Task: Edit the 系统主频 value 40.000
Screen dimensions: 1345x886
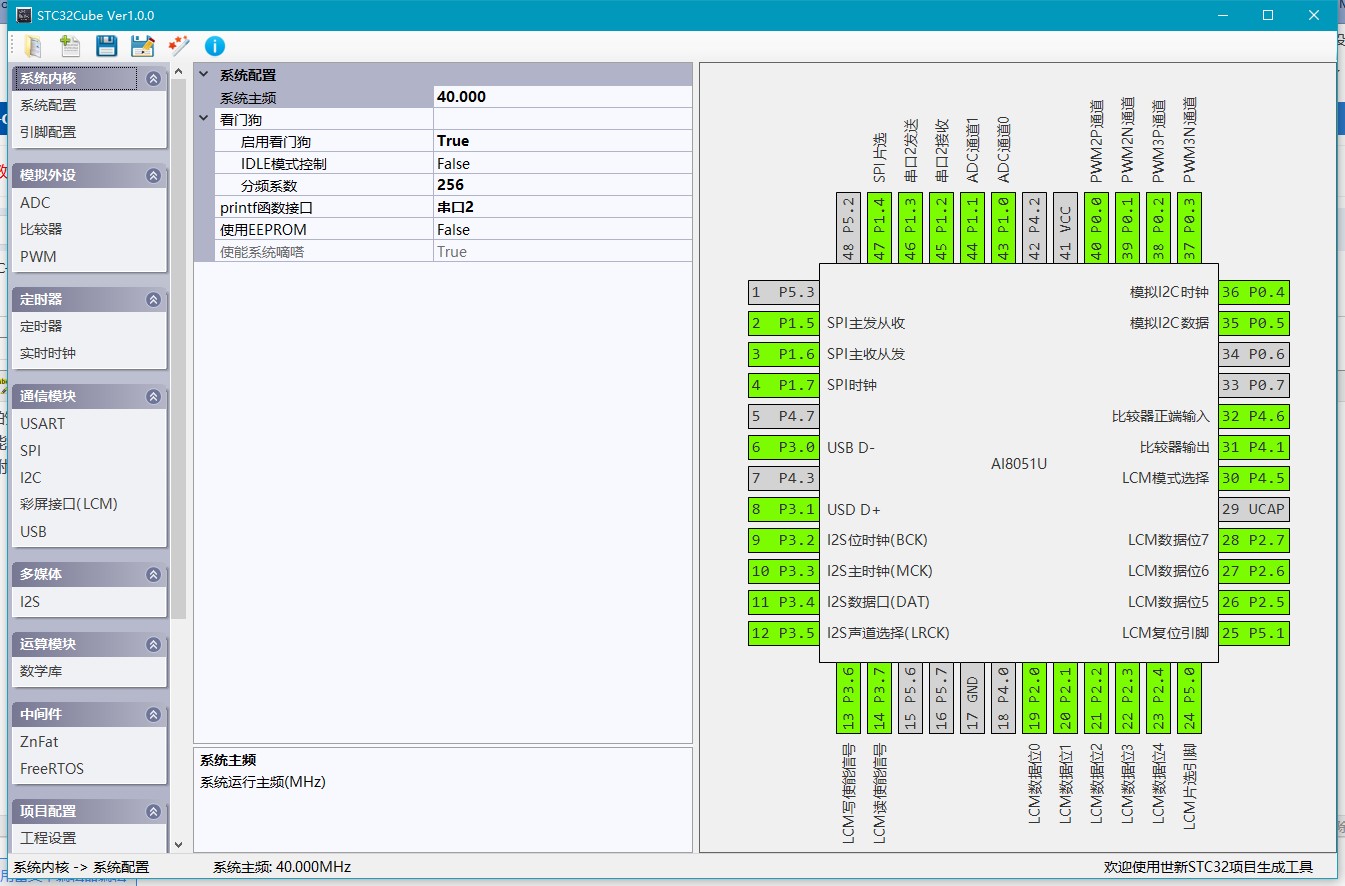Action: point(562,97)
